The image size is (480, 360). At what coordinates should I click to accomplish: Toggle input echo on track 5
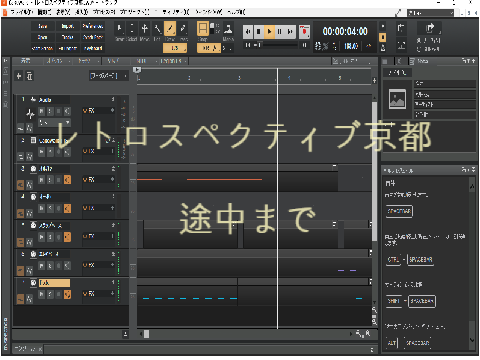[67, 237]
